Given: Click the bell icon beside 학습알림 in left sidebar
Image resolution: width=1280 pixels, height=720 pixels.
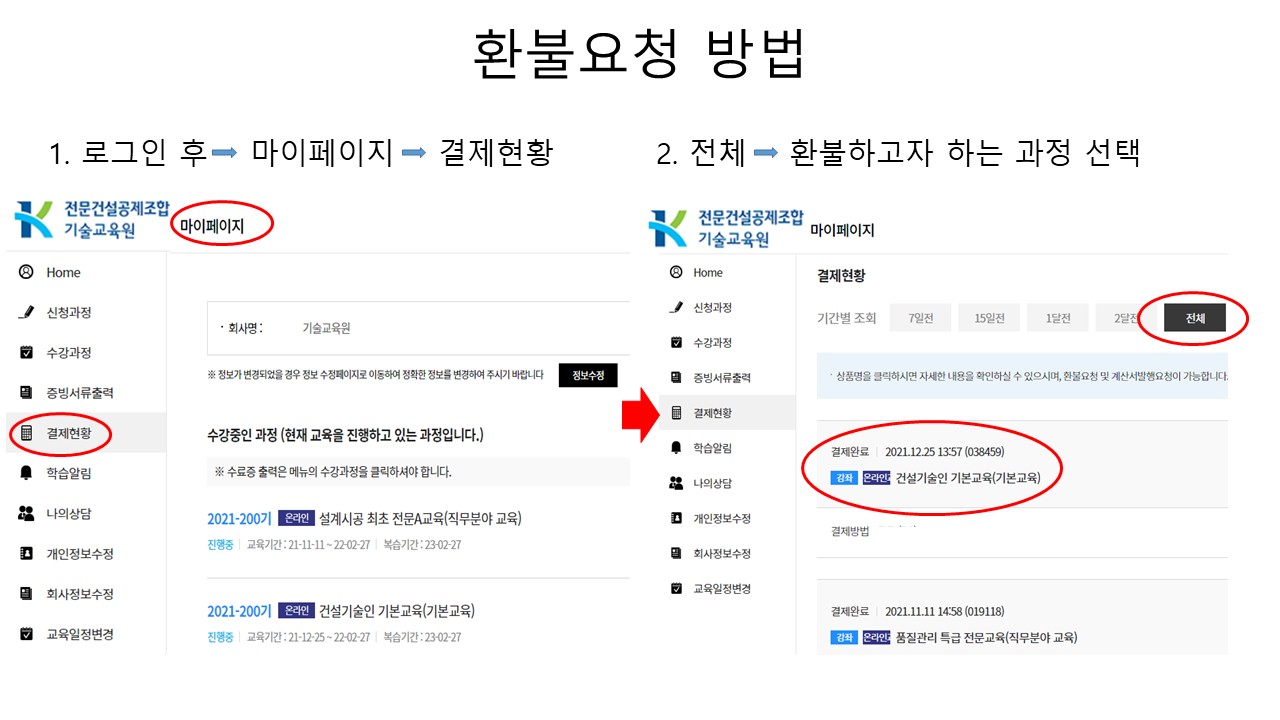Looking at the screenshot, I should click(x=26, y=473).
